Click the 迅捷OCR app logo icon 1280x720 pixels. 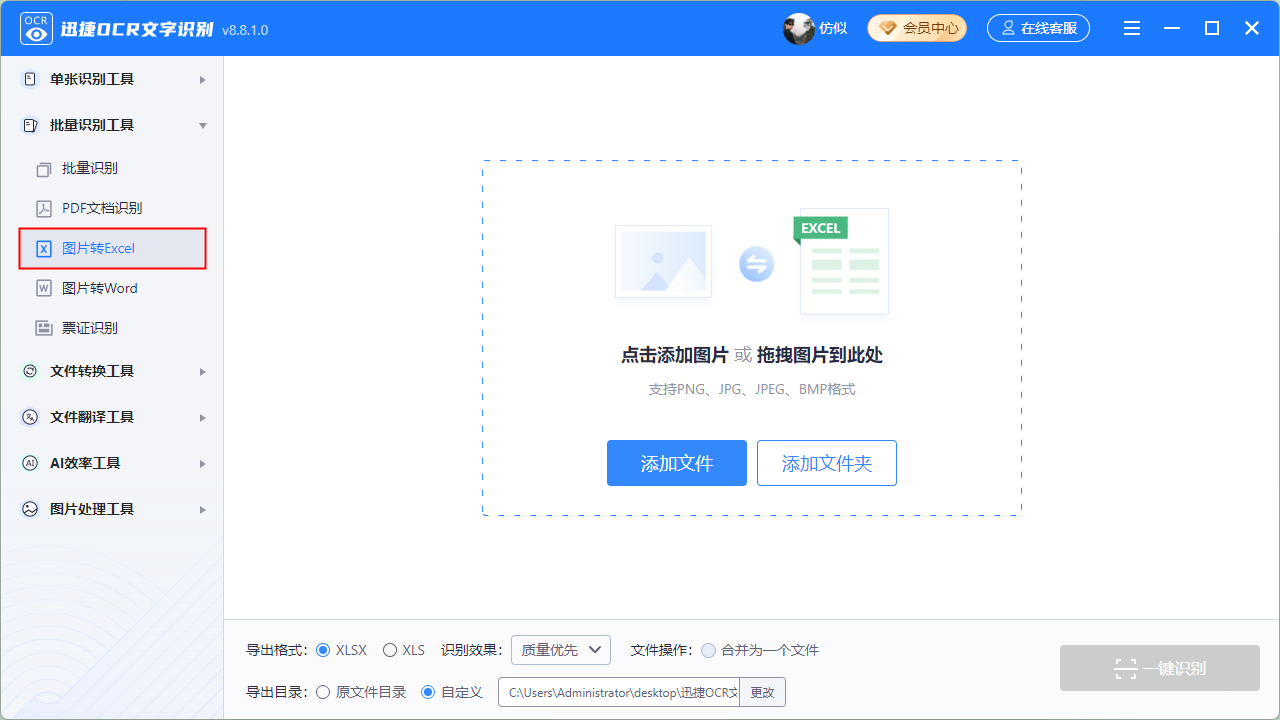tap(36, 29)
